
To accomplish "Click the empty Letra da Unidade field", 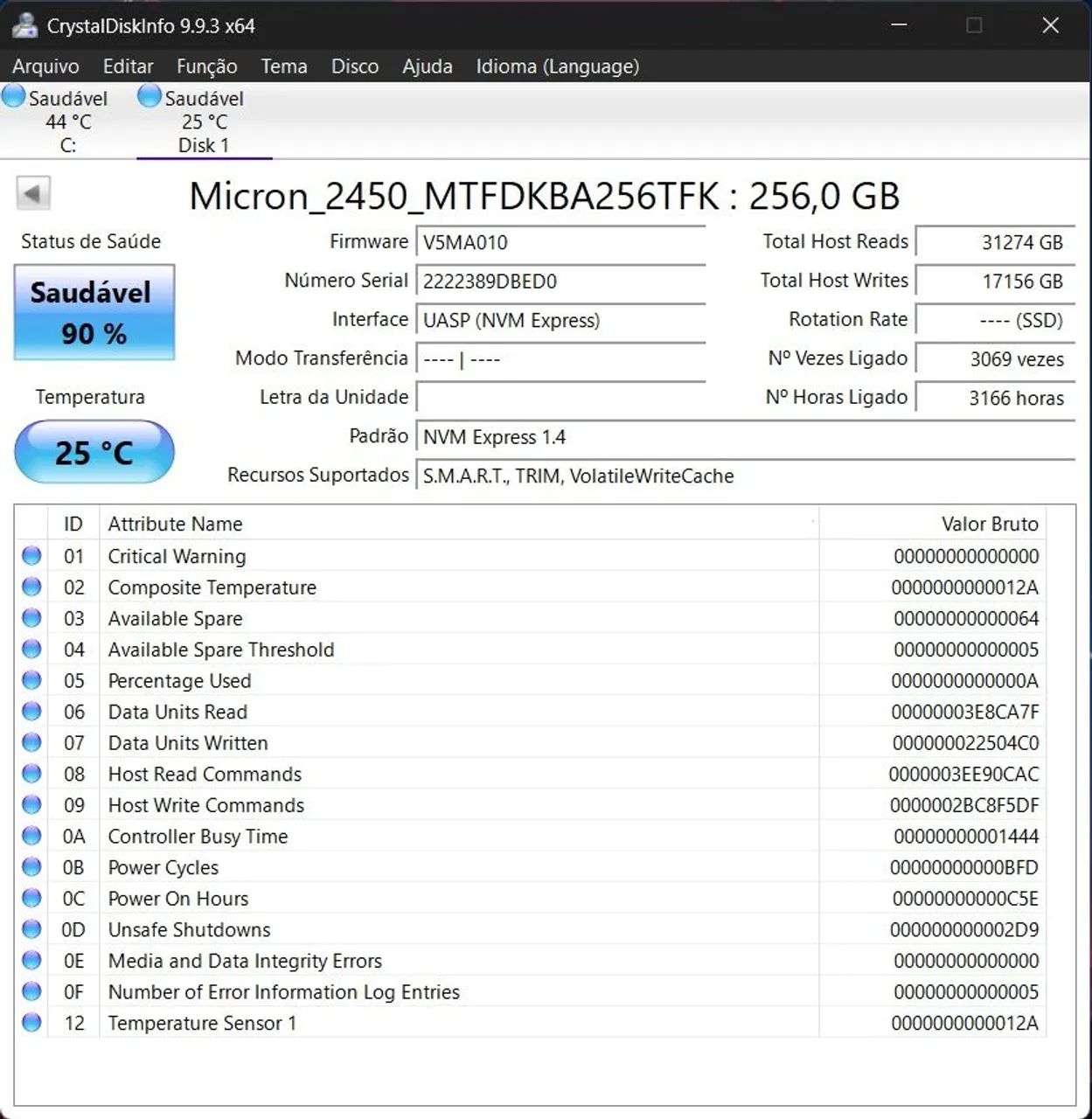I will tap(560, 398).
